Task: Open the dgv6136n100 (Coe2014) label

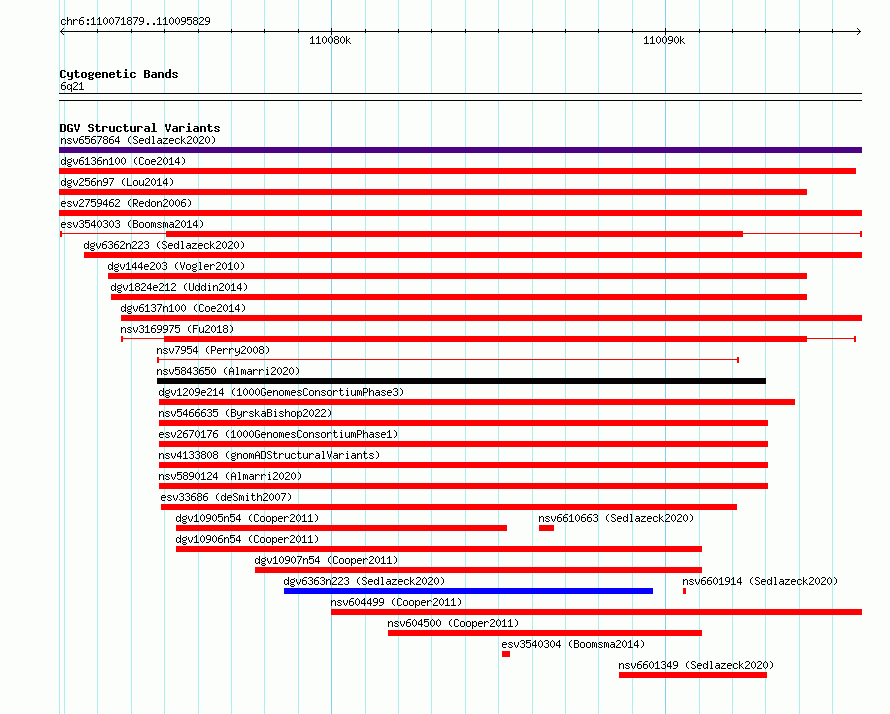Action: tap(123, 161)
